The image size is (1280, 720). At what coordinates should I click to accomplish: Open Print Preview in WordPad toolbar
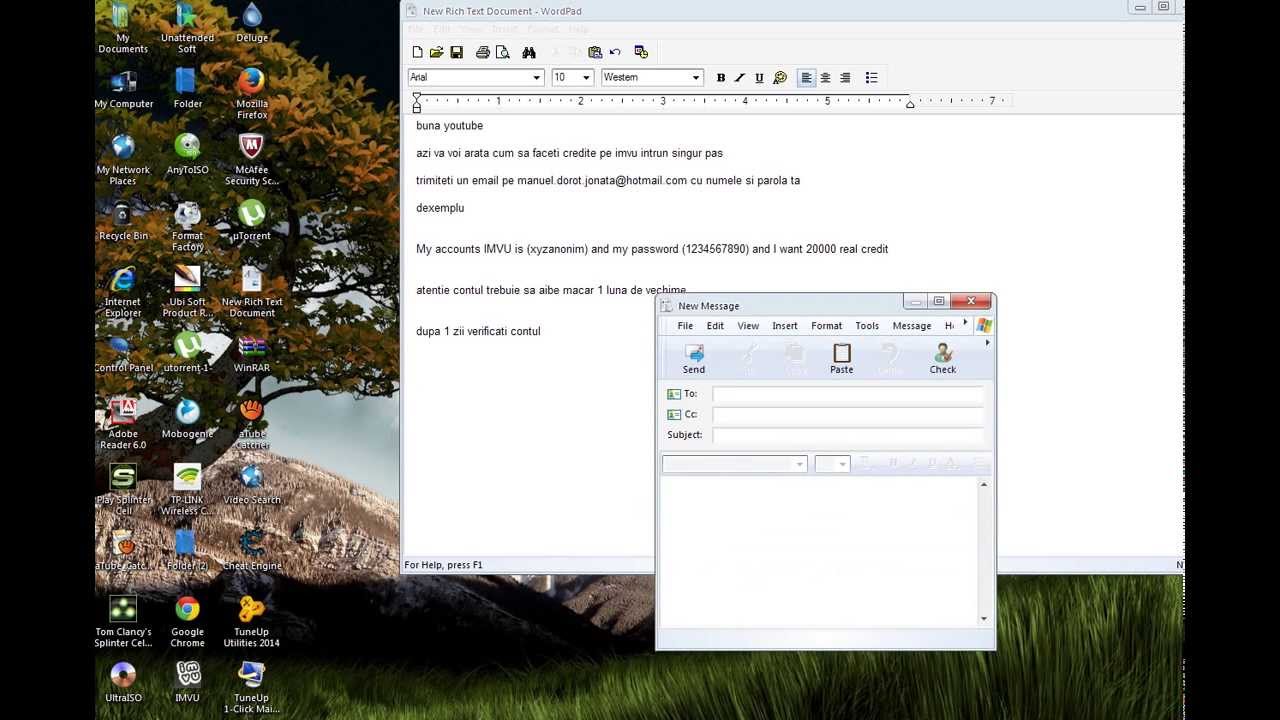pos(502,52)
